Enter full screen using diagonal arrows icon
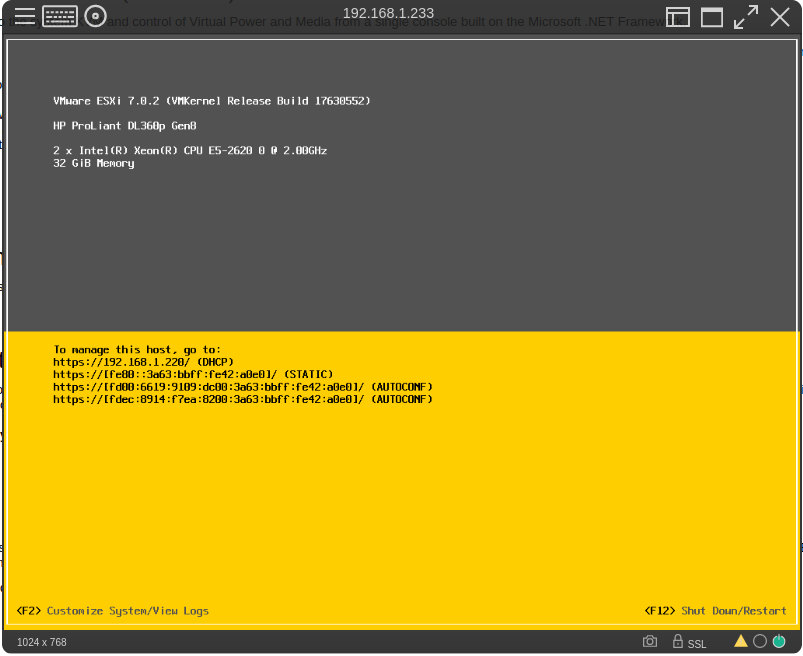803x656 pixels. click(x=746, y=17)
